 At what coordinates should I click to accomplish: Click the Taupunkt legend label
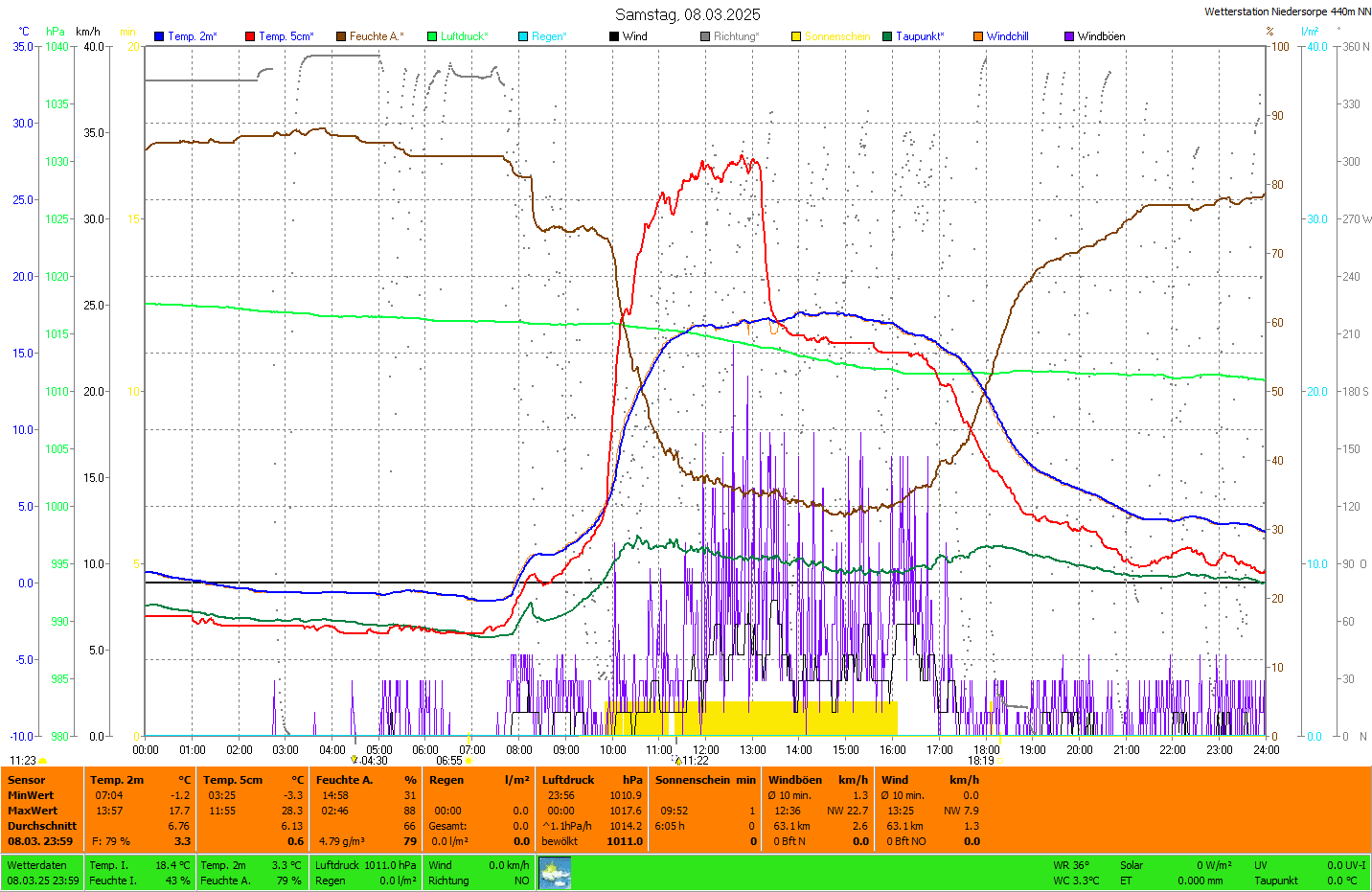[920, 36]
